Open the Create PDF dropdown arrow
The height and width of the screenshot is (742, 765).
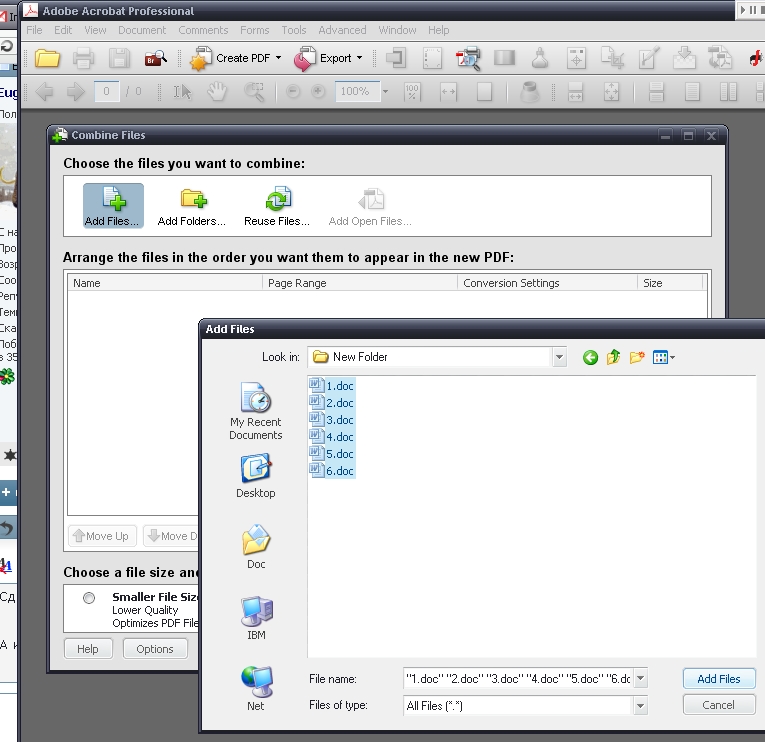pyautogui.click(x=279, y=58)
